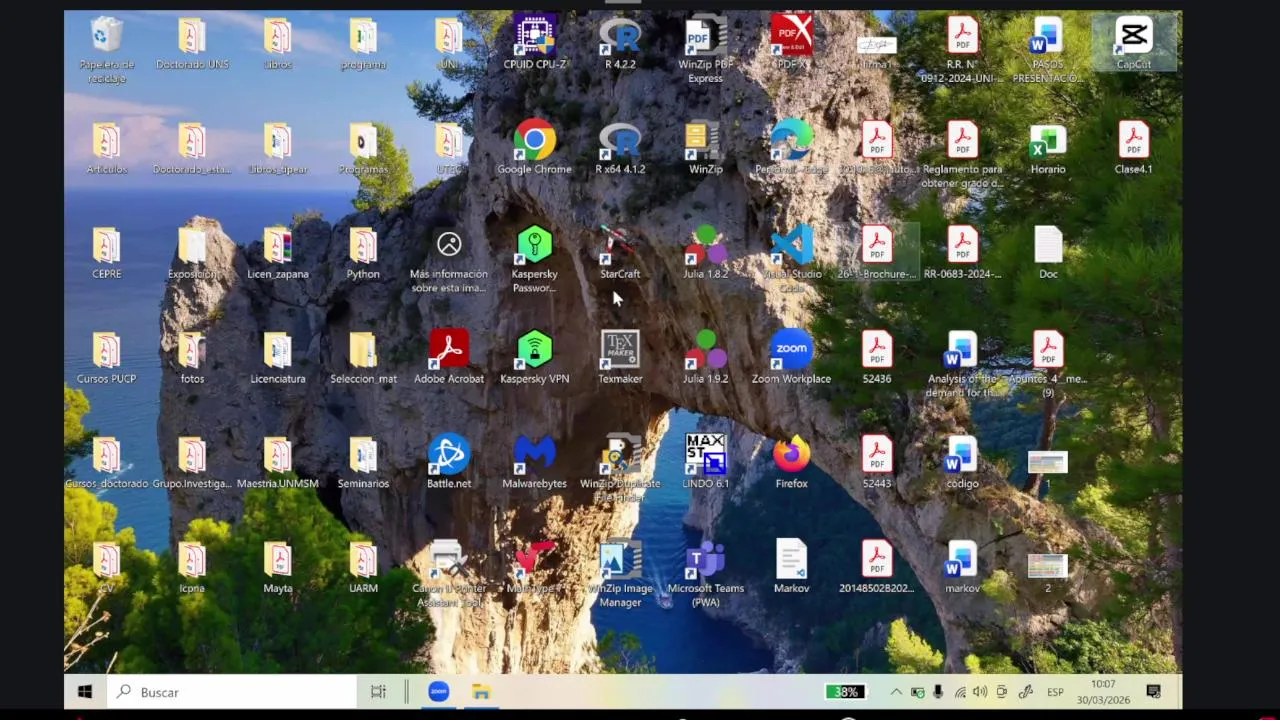Open the microphone tray icon
The height and width of the screenshot is (720, 1280).
(x=938, y=692)
